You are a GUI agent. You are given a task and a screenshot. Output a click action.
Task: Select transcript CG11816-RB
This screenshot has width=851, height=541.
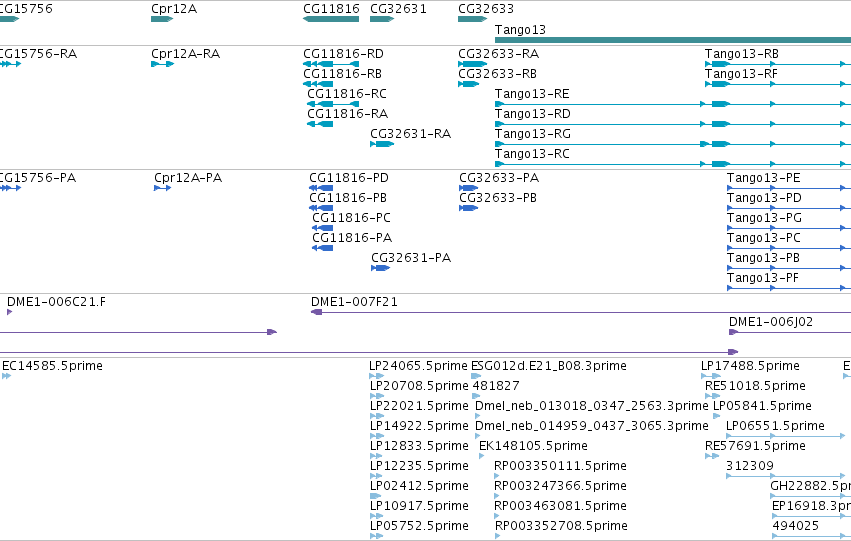pyautogui.click(x=342, y=74)
